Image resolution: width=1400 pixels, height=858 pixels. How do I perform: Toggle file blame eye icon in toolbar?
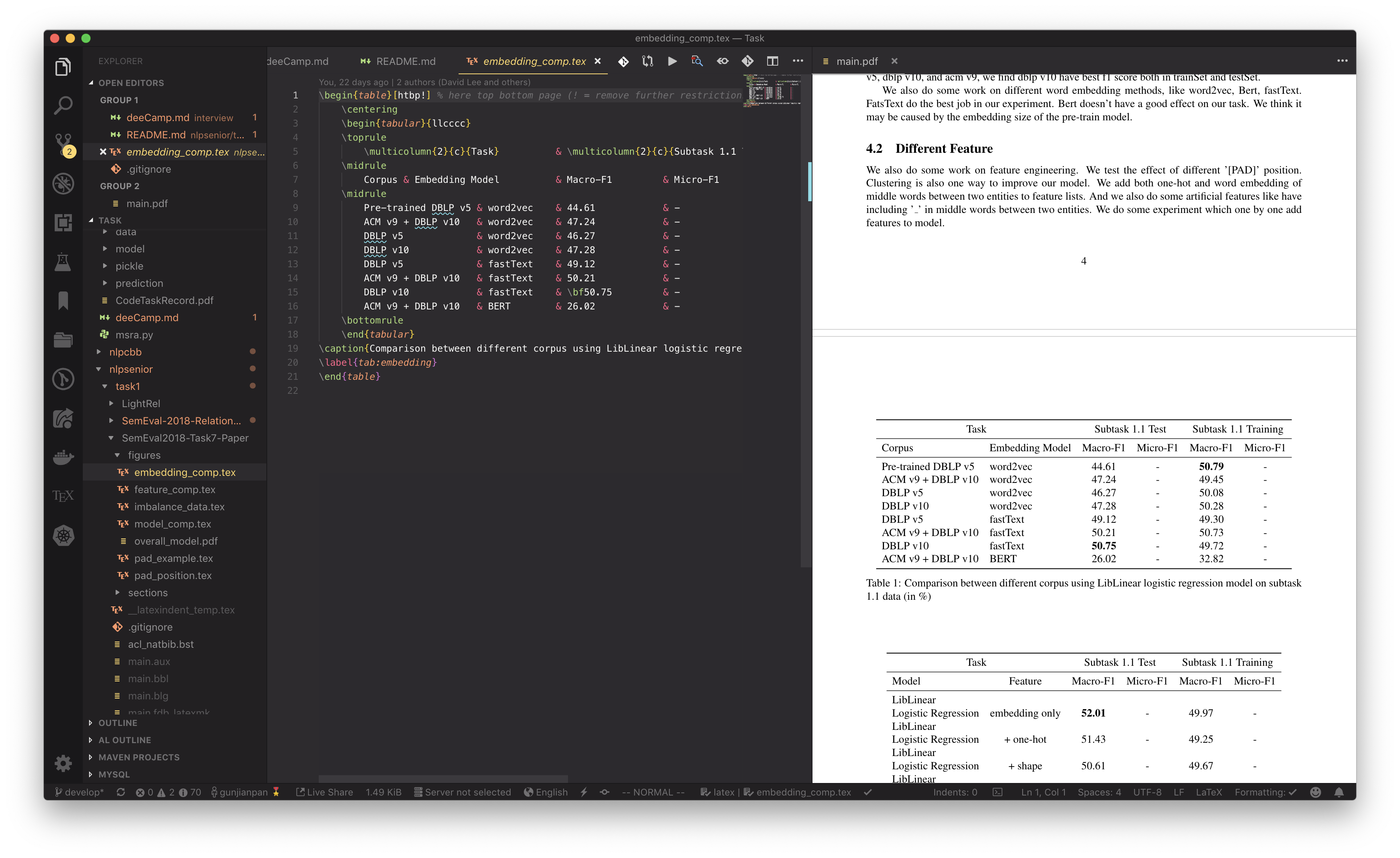tap(722, 61)
